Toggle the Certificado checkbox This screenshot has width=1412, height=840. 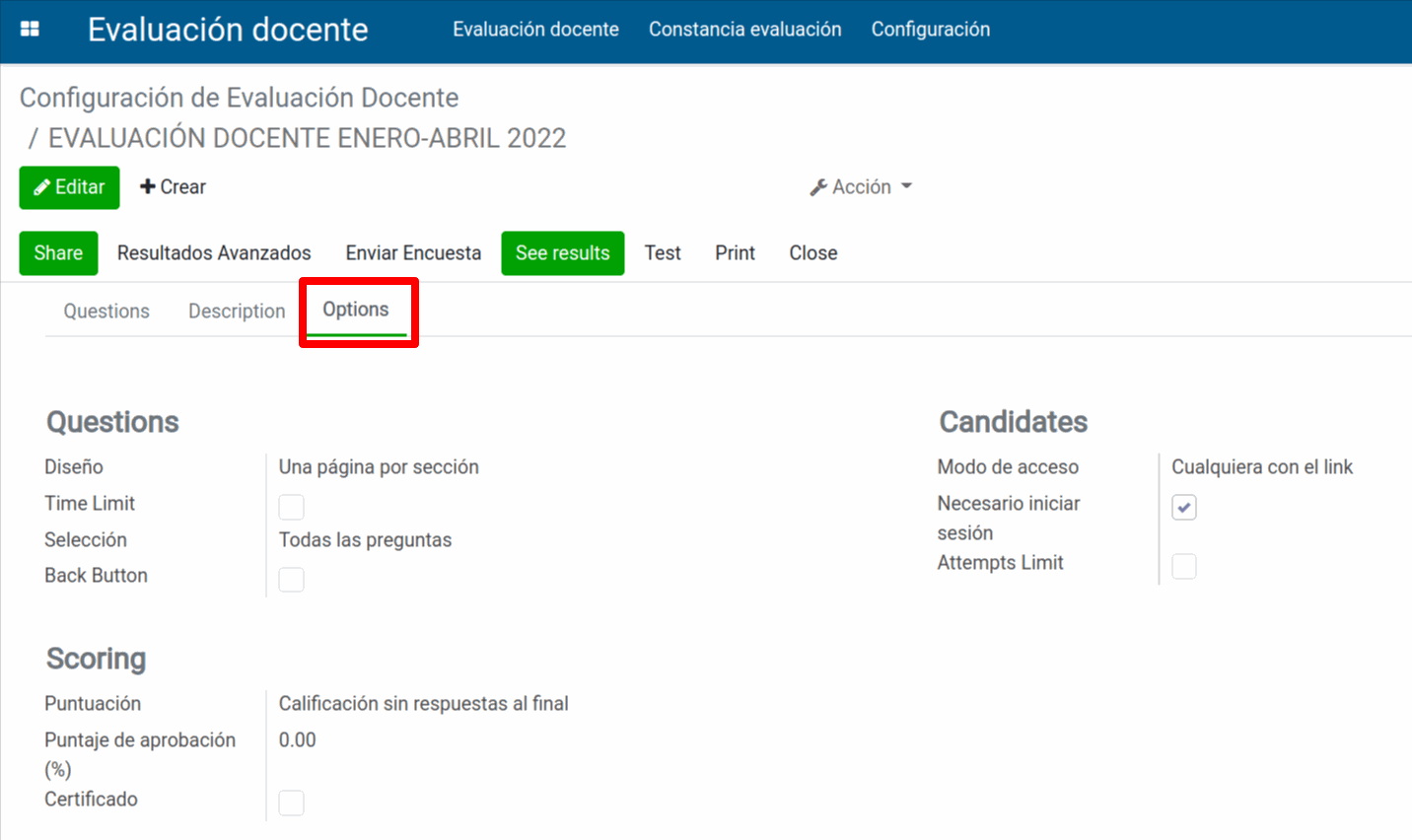click(x=292, y=803)
